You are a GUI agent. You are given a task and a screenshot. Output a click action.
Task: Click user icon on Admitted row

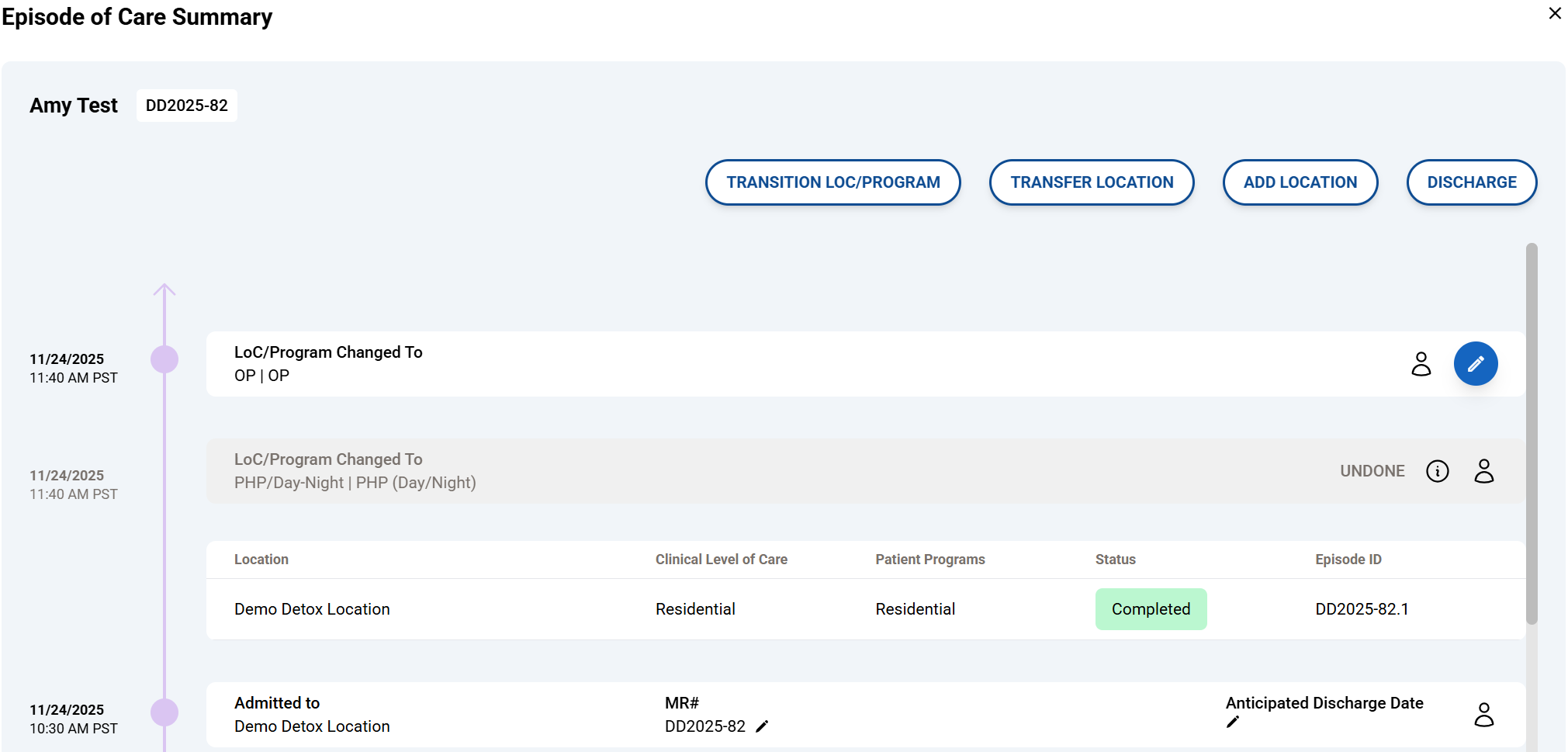click(1483, 715)
